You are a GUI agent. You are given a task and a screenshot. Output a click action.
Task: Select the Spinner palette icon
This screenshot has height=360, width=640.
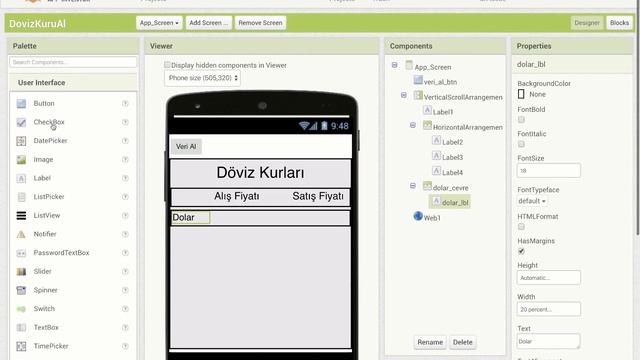[21, 290]
